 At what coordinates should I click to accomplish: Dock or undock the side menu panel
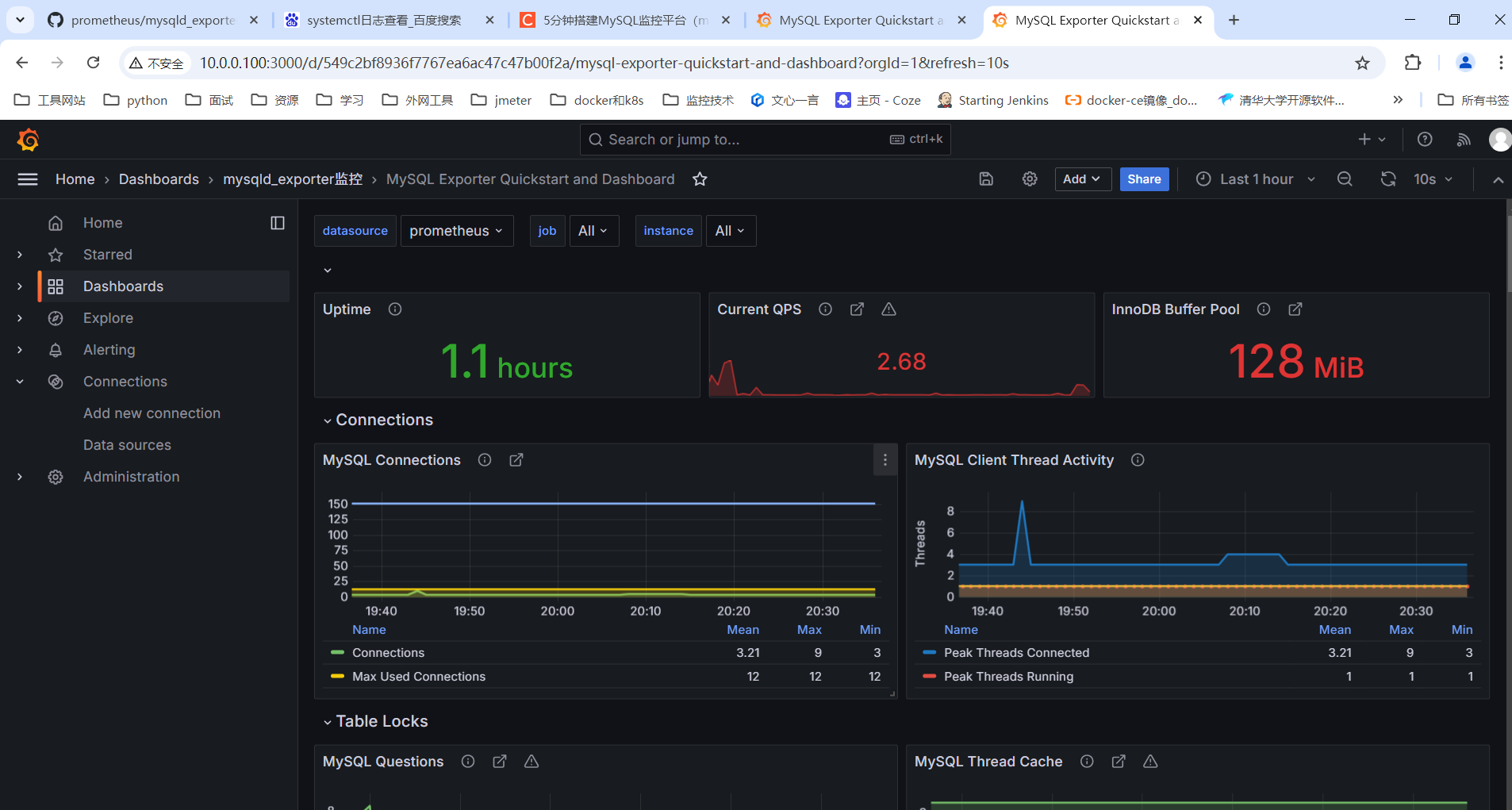tap(278, 223)
